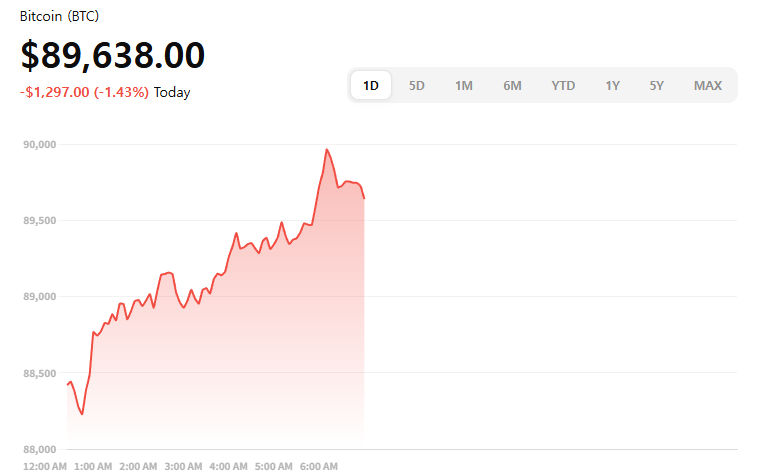Click the Bitcoin (BTC) title
Screen dimensions: 759x473
pos(59,17)
